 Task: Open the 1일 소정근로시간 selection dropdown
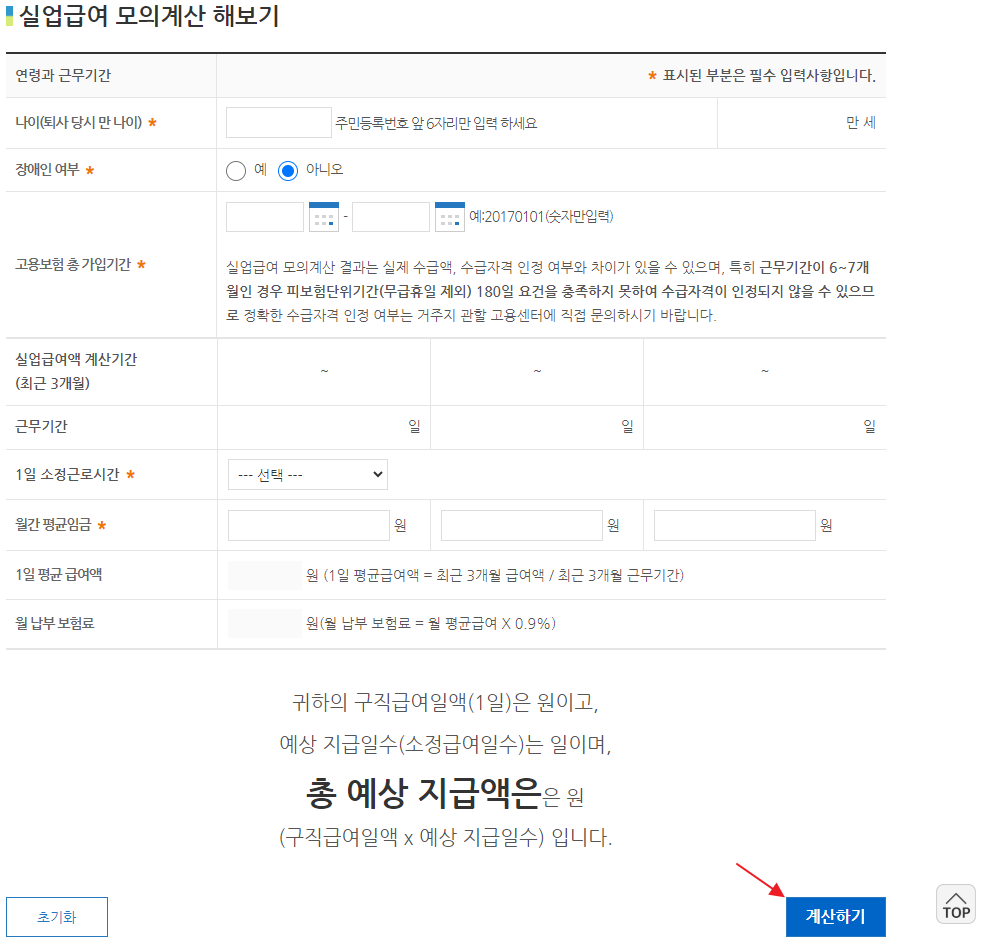[x=307, y=474]
